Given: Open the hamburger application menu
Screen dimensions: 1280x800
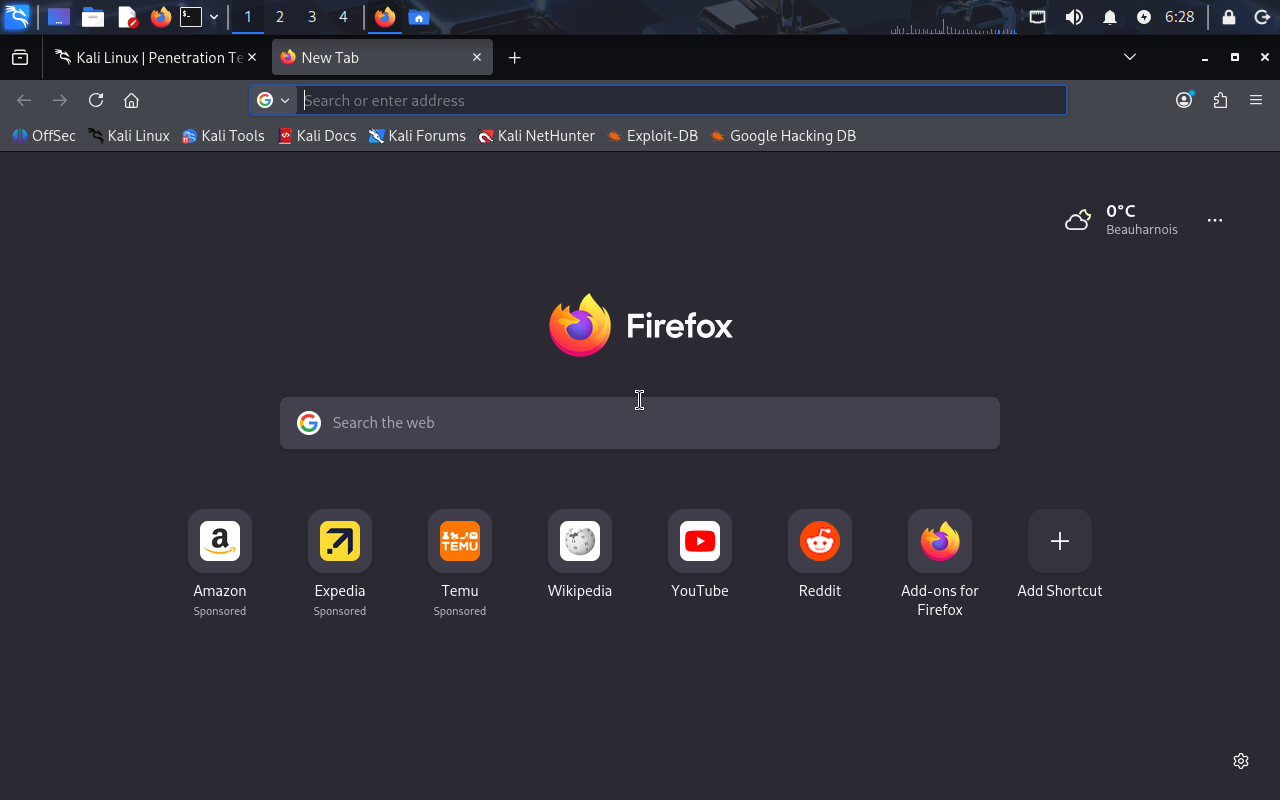Looking at the screenshot, I should tap(1256, 100).
